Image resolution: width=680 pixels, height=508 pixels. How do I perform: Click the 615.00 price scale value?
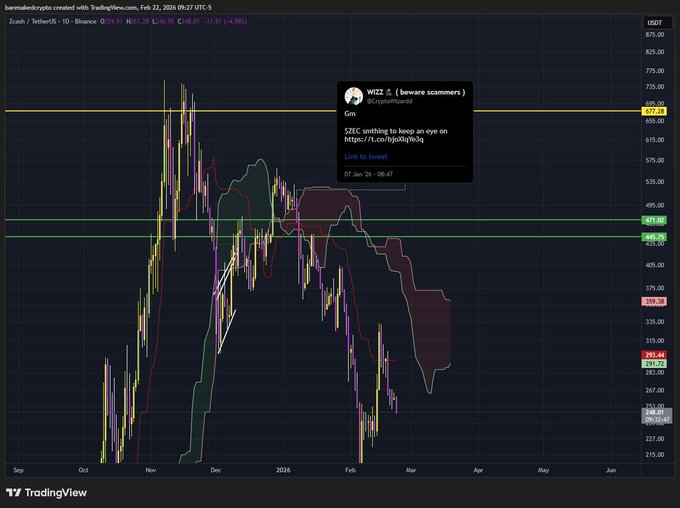[x=654, y=140]
